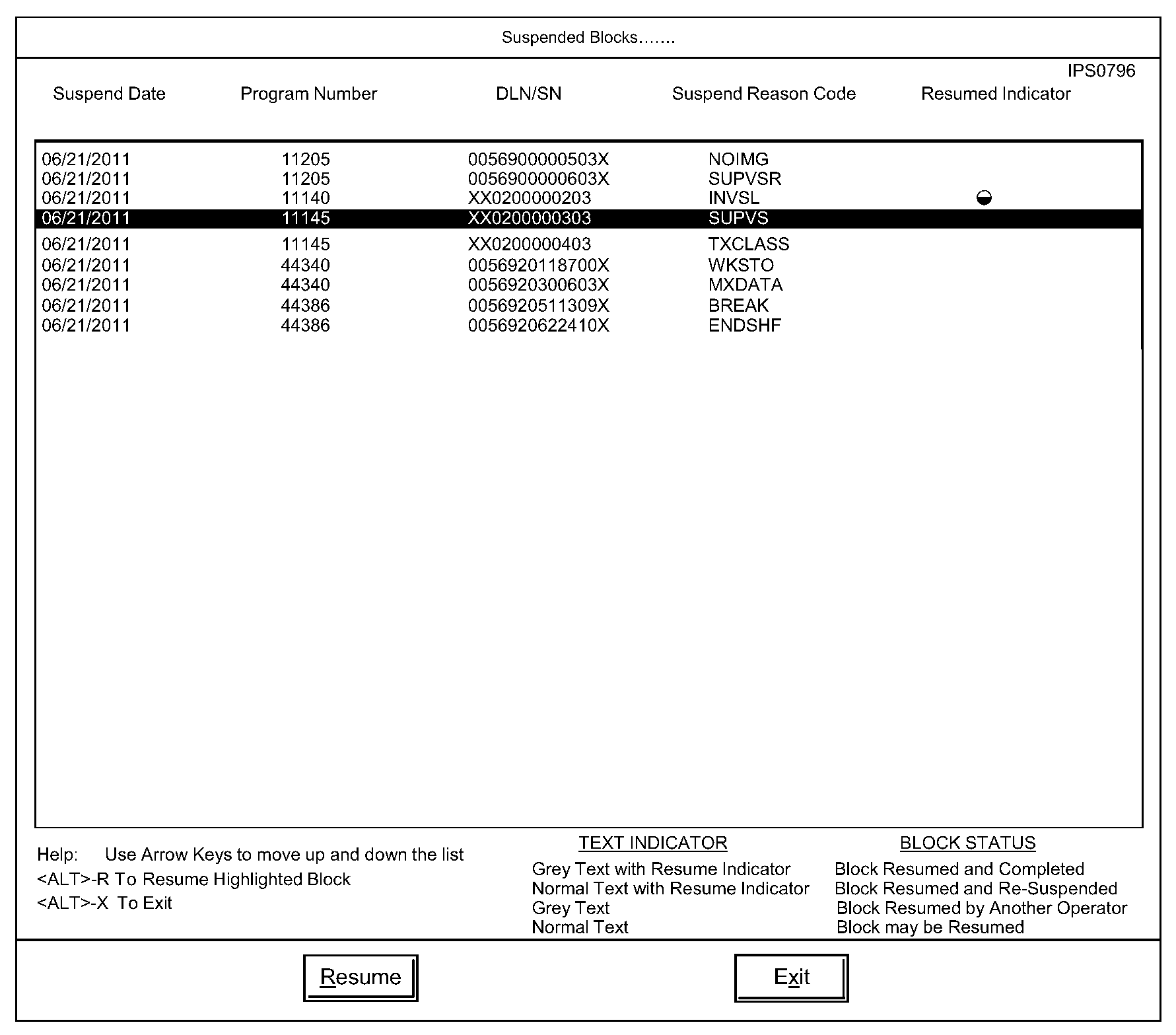Click resumed indicator icon on INVSL row
The height and width of the screenshot is (1035, 1176).
(x=983, y=198)
